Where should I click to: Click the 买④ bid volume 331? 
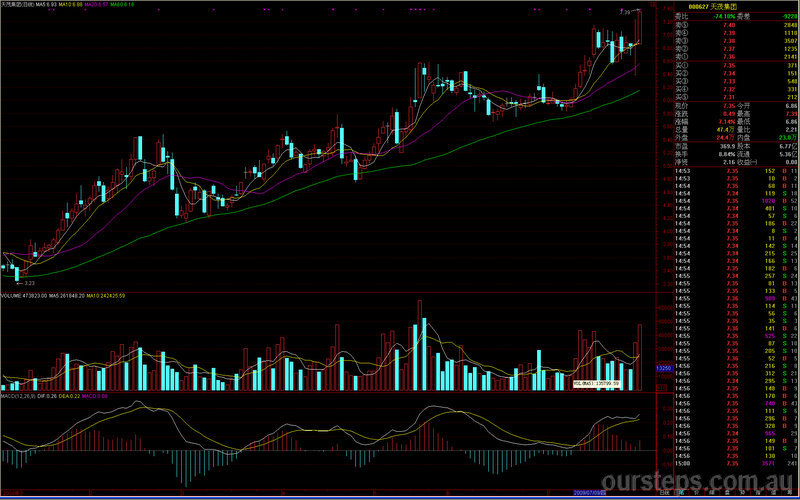(792, 89)
